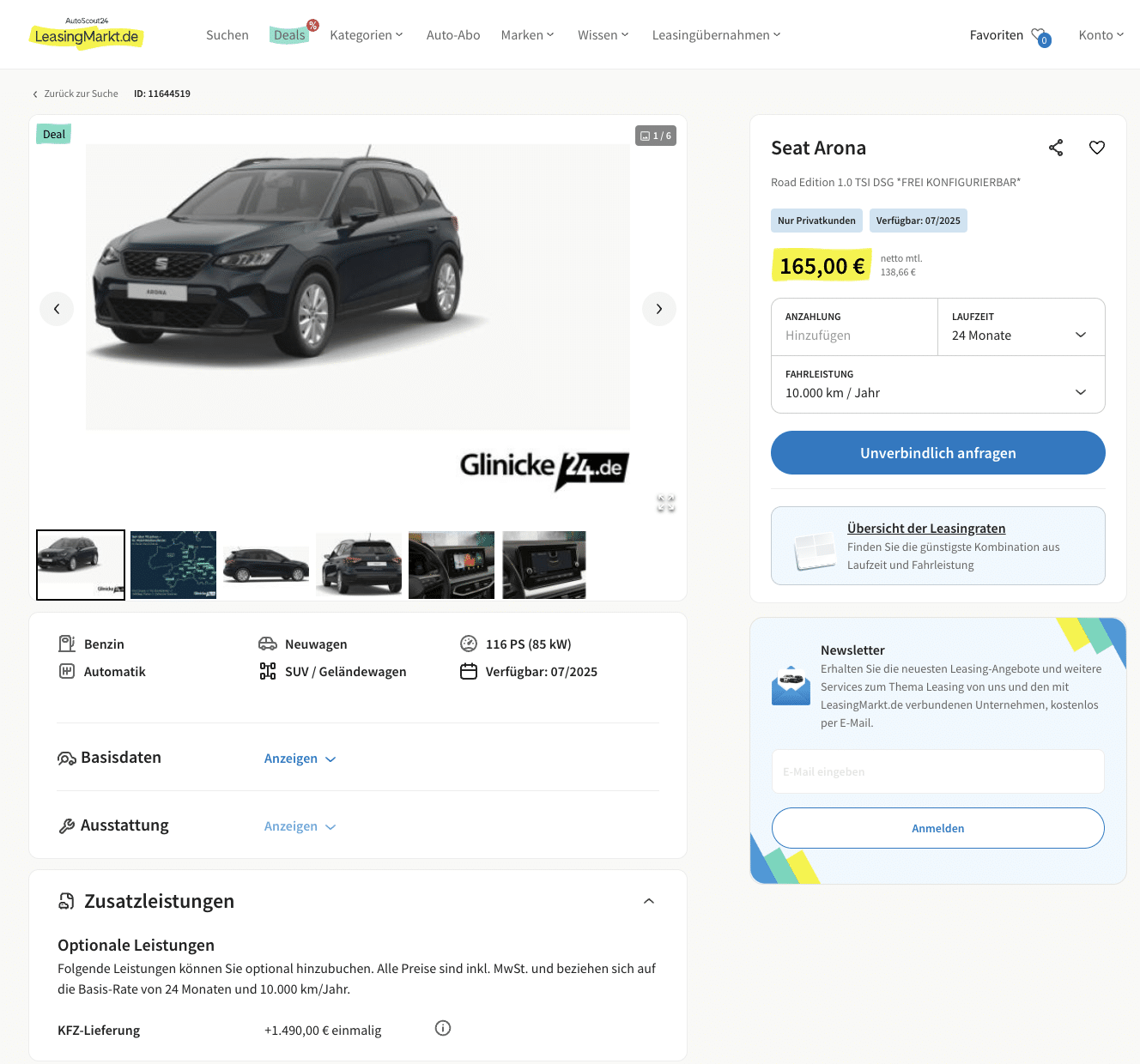
Task: Select the rear-view car thumbnail
Action: coord(359,565)
